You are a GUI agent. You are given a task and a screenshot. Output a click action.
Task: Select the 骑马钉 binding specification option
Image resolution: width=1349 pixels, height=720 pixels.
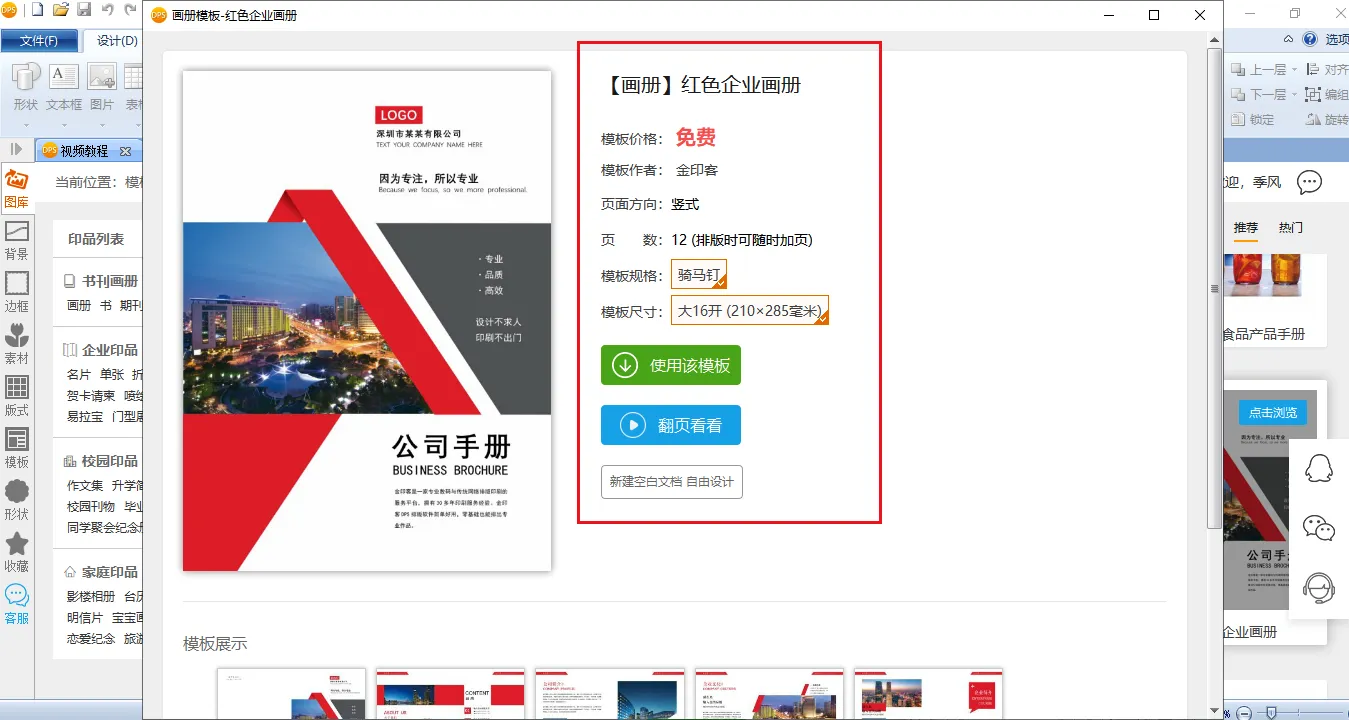pyautogui.click(x=698, y=274)
